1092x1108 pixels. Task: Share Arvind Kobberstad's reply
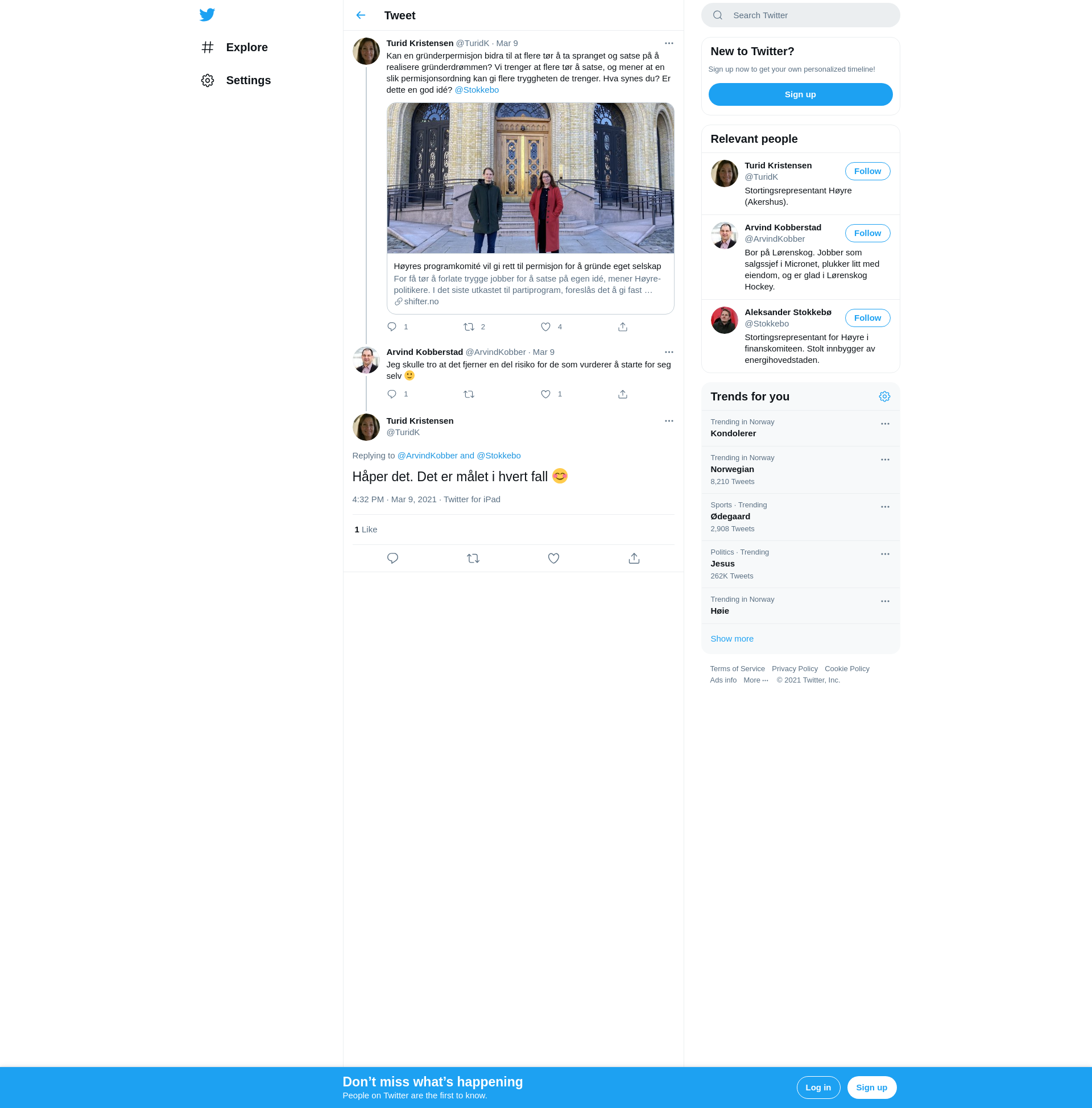(623, 394)
